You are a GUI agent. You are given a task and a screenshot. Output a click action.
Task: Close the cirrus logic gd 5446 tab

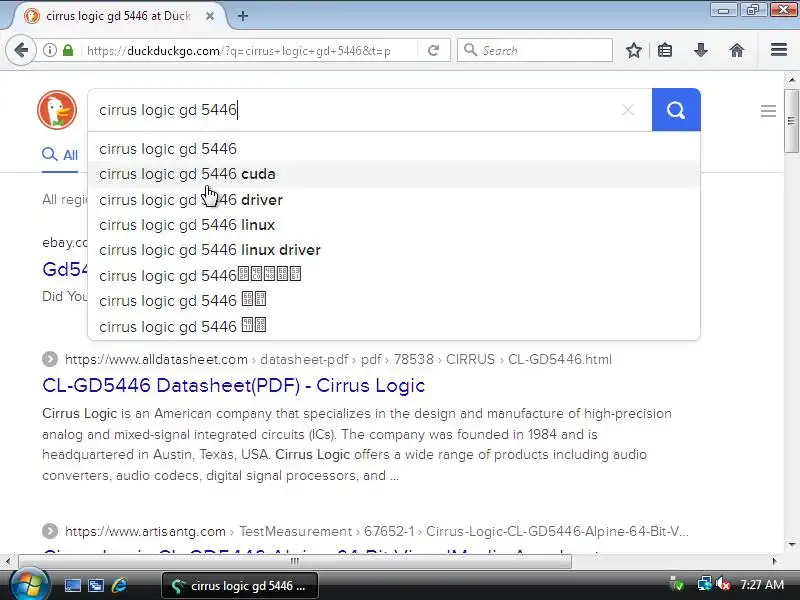(x=210, y=16)
